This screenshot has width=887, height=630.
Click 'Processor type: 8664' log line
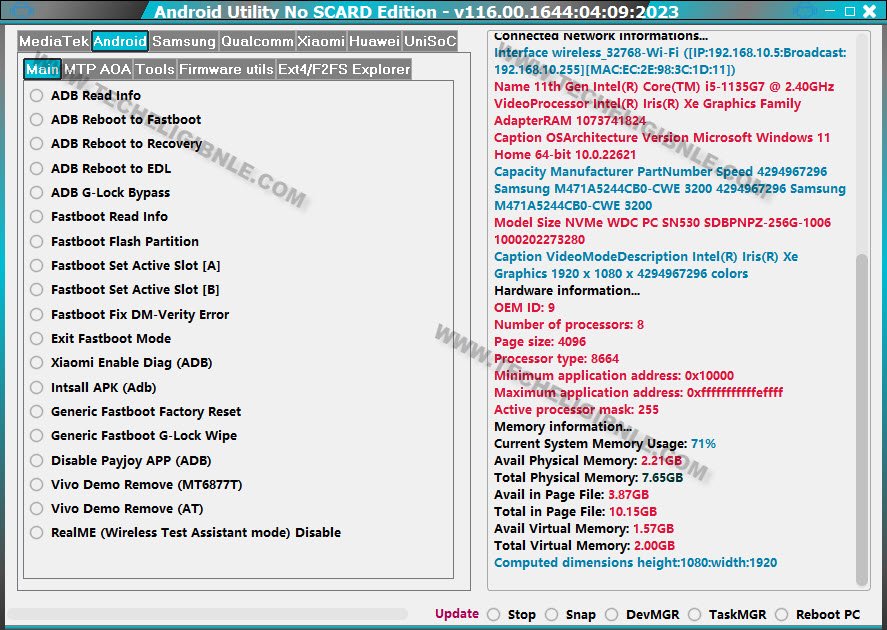557,359
